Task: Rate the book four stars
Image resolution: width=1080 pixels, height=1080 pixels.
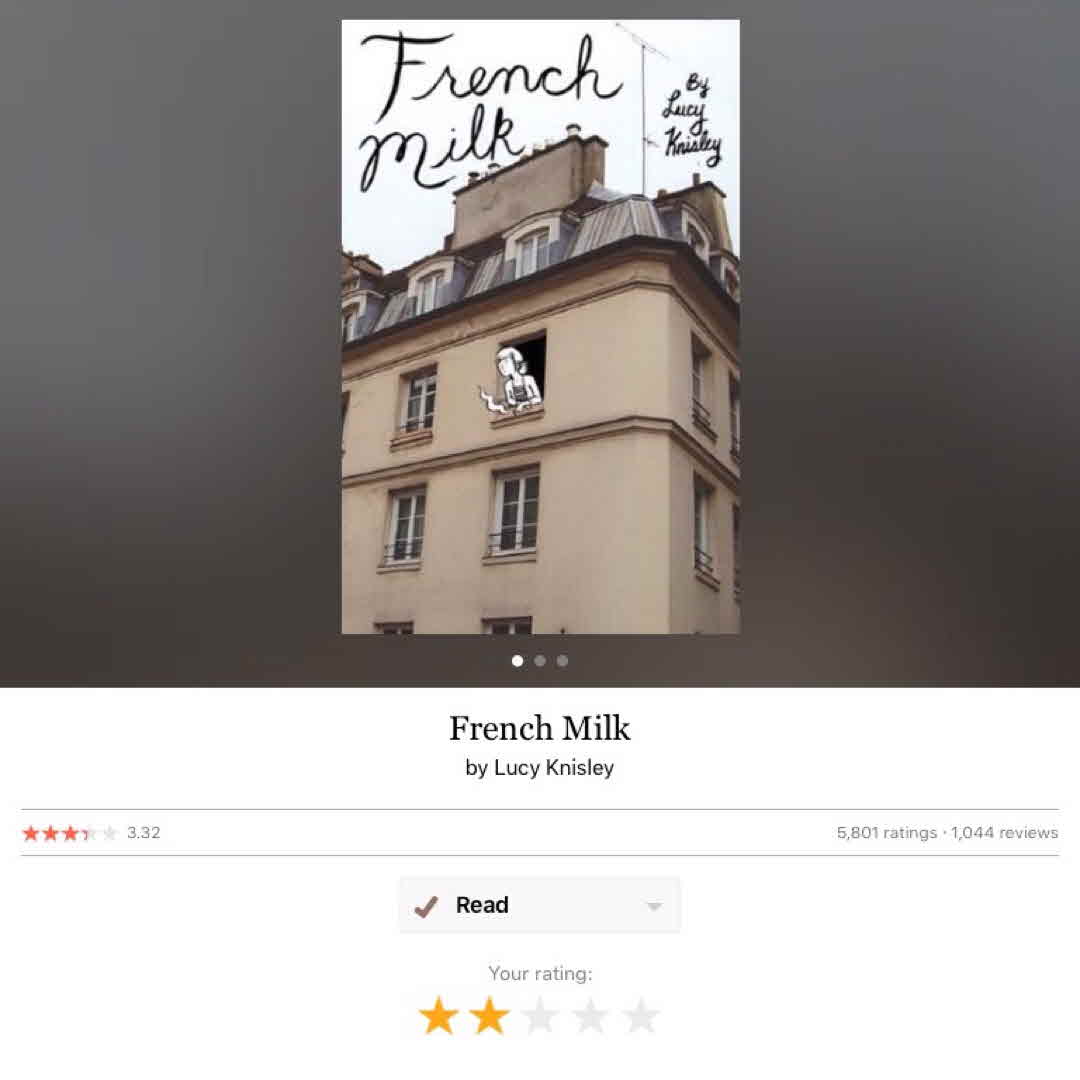Action: coord(590,1015)
